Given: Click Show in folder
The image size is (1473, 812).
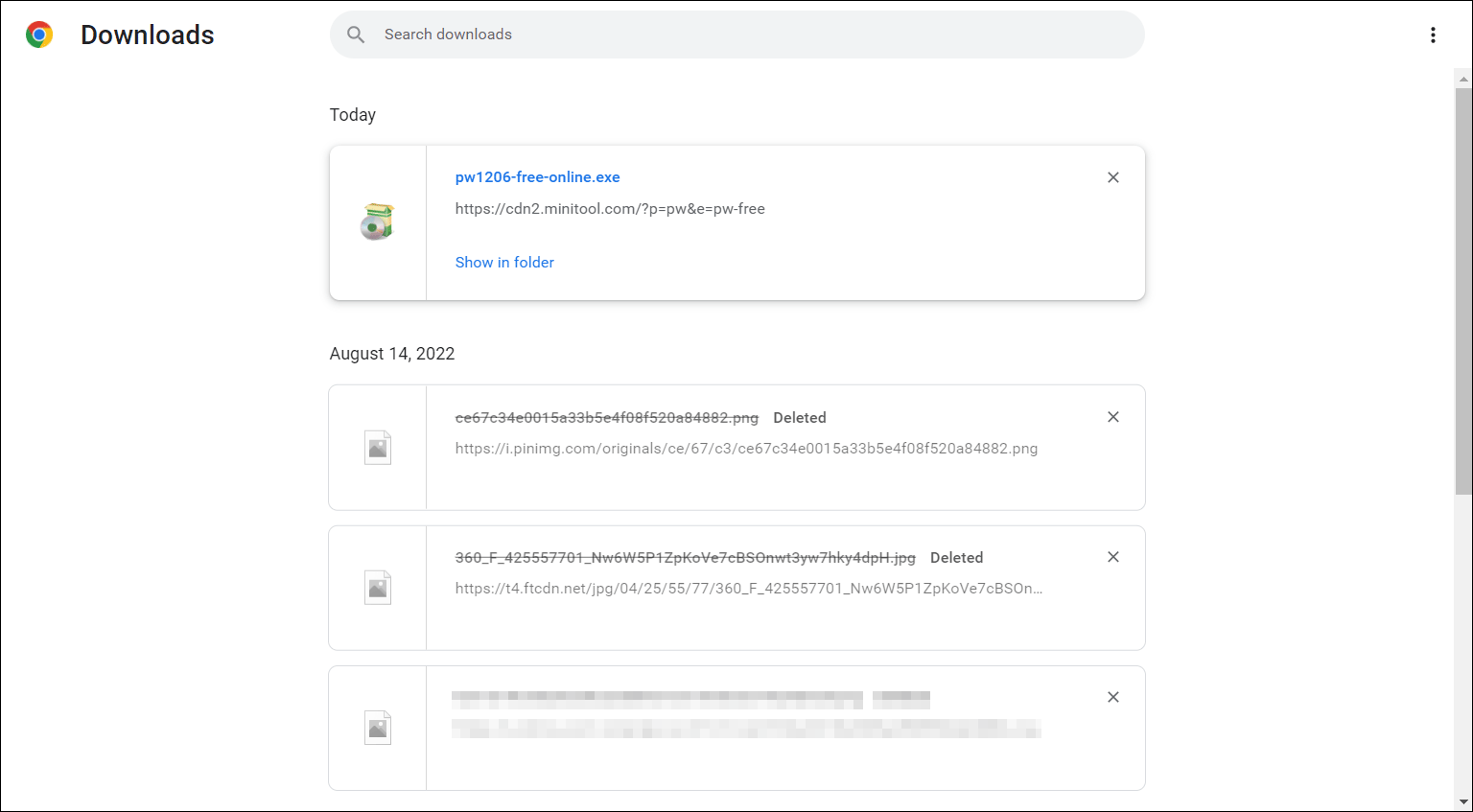Looking at the screenshot, I should click(x=504, y=262).
